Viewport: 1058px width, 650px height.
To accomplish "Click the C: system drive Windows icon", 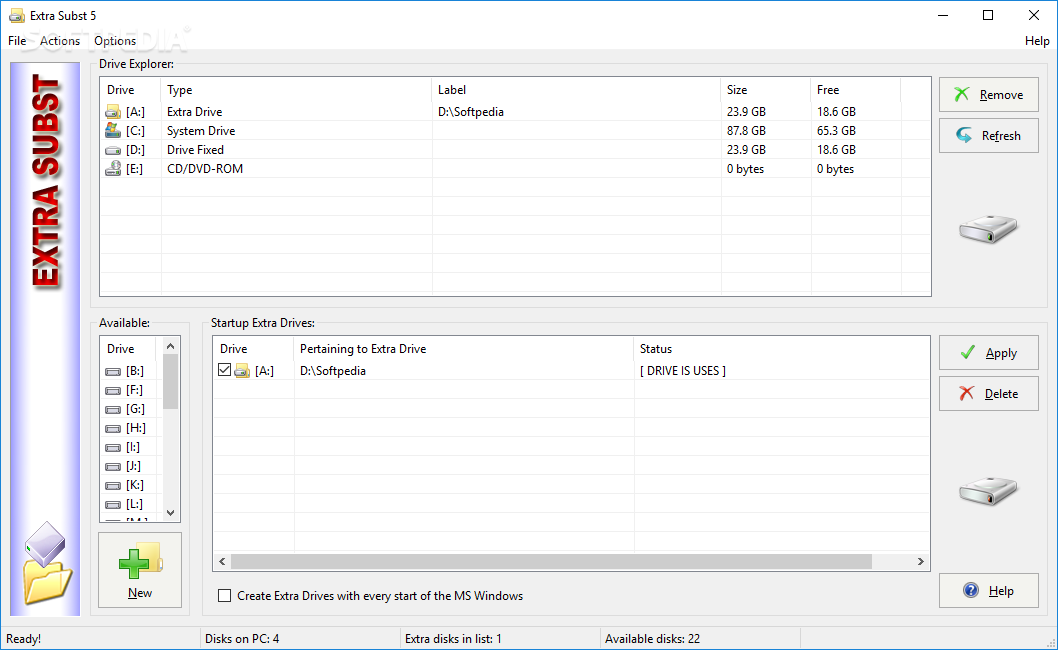I will tap(113, 130).
